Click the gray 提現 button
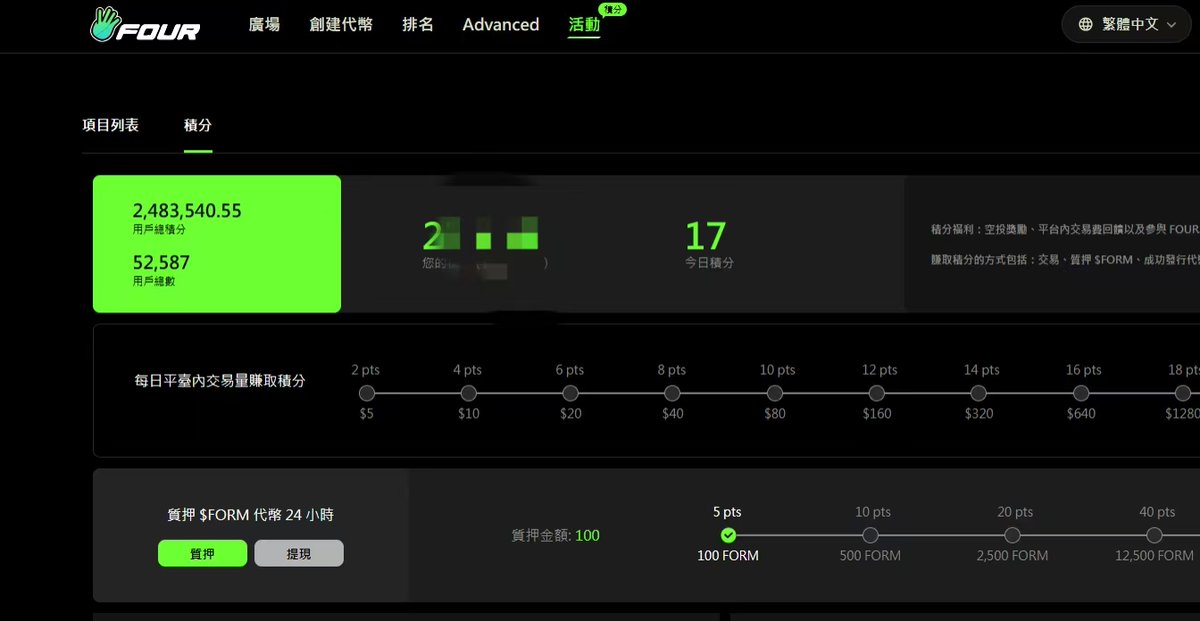Screen dimensions: 1200x621 (299, 553)
